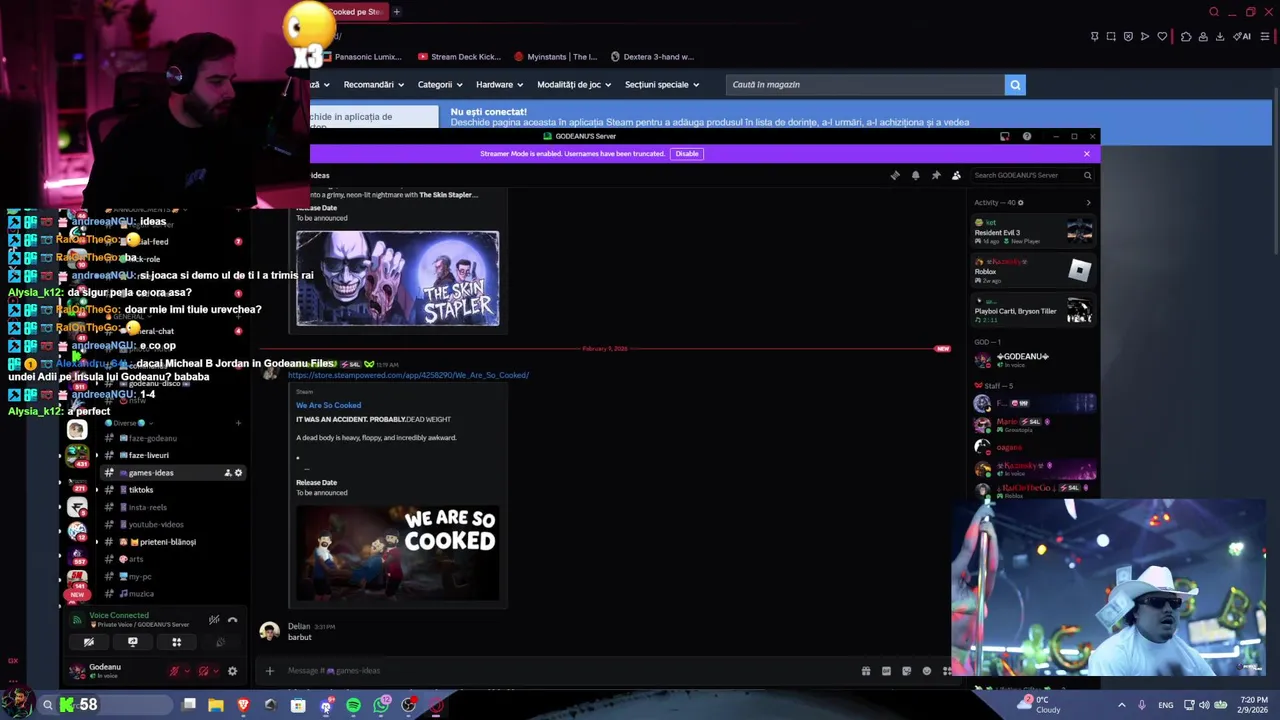Open GIF picker in message bar
1280x720 pixels.
click(x=886, y=671)
